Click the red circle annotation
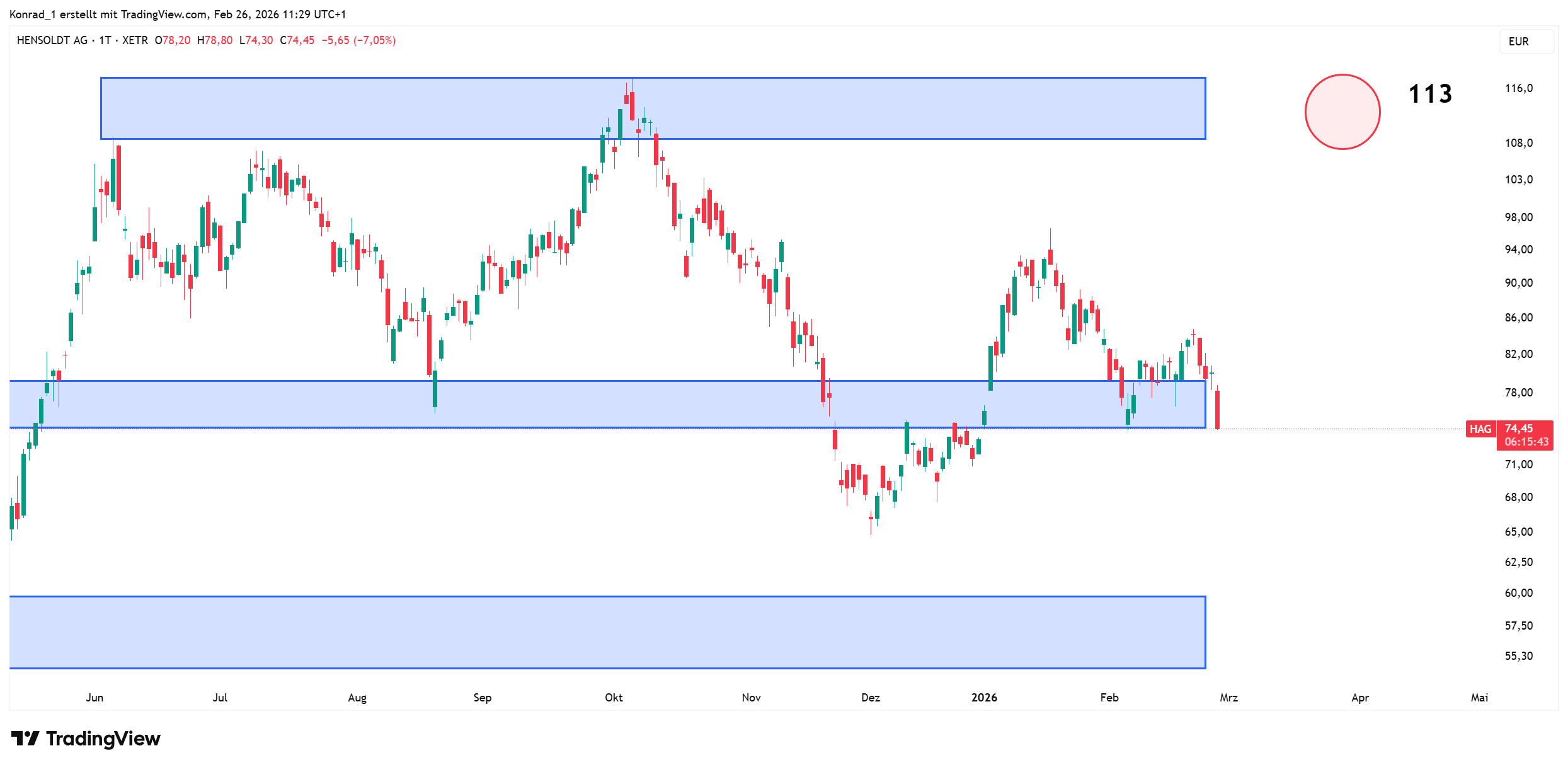Viewport: 1568px width, 767px height. click(x=1342, y=112)
